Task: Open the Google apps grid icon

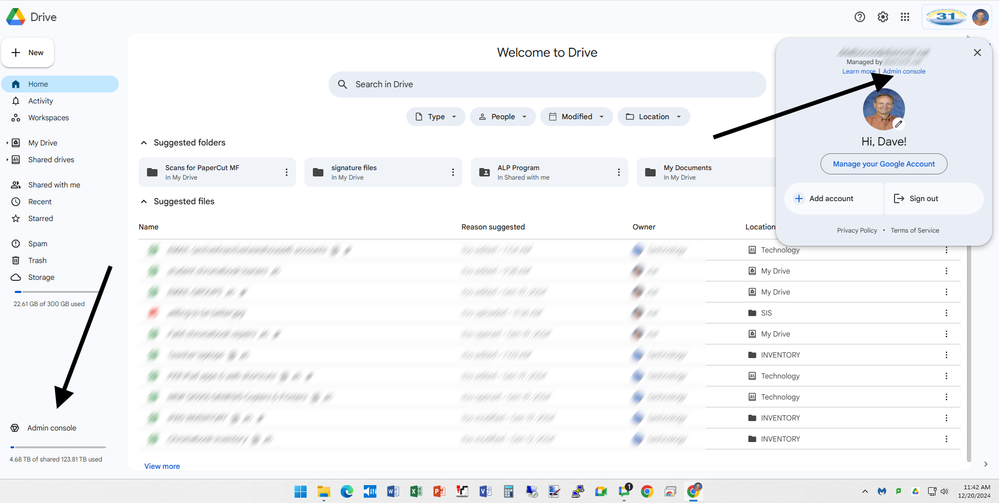Action: 905,17
